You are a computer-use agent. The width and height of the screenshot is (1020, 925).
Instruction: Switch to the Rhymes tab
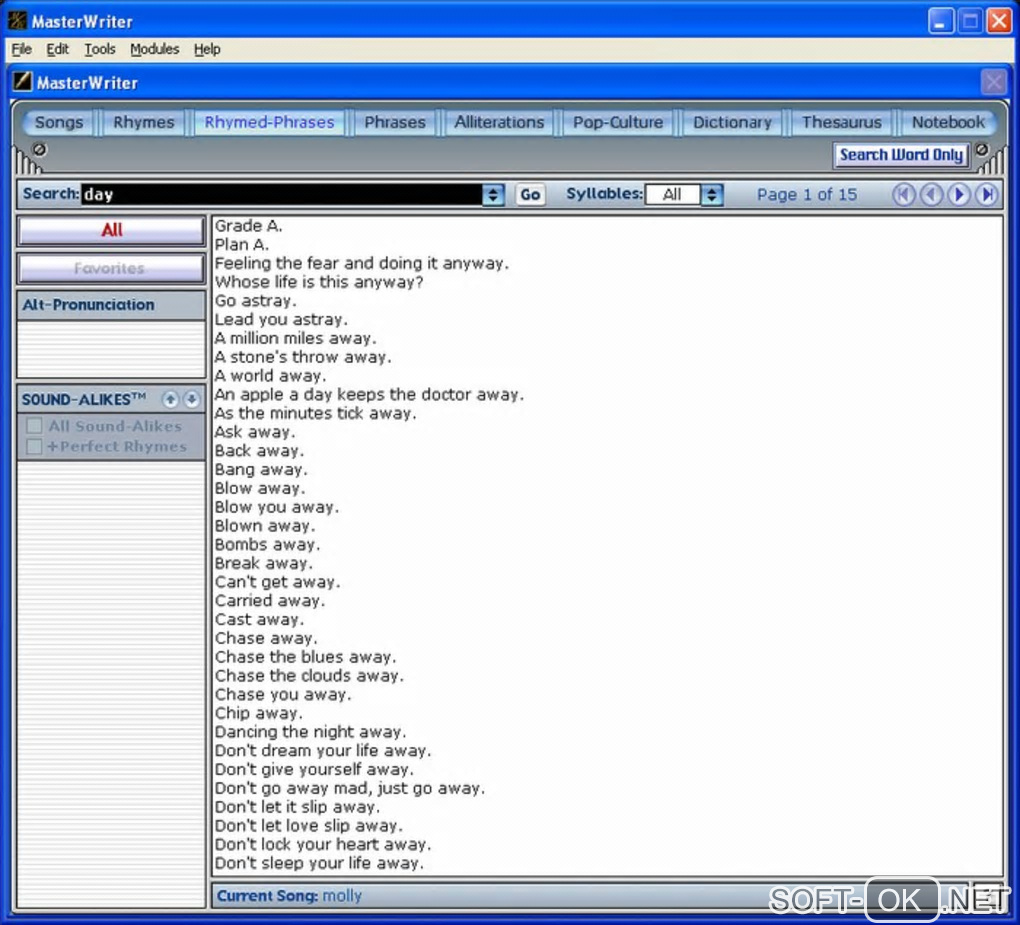pyautogui.click(x=144, y=122)
